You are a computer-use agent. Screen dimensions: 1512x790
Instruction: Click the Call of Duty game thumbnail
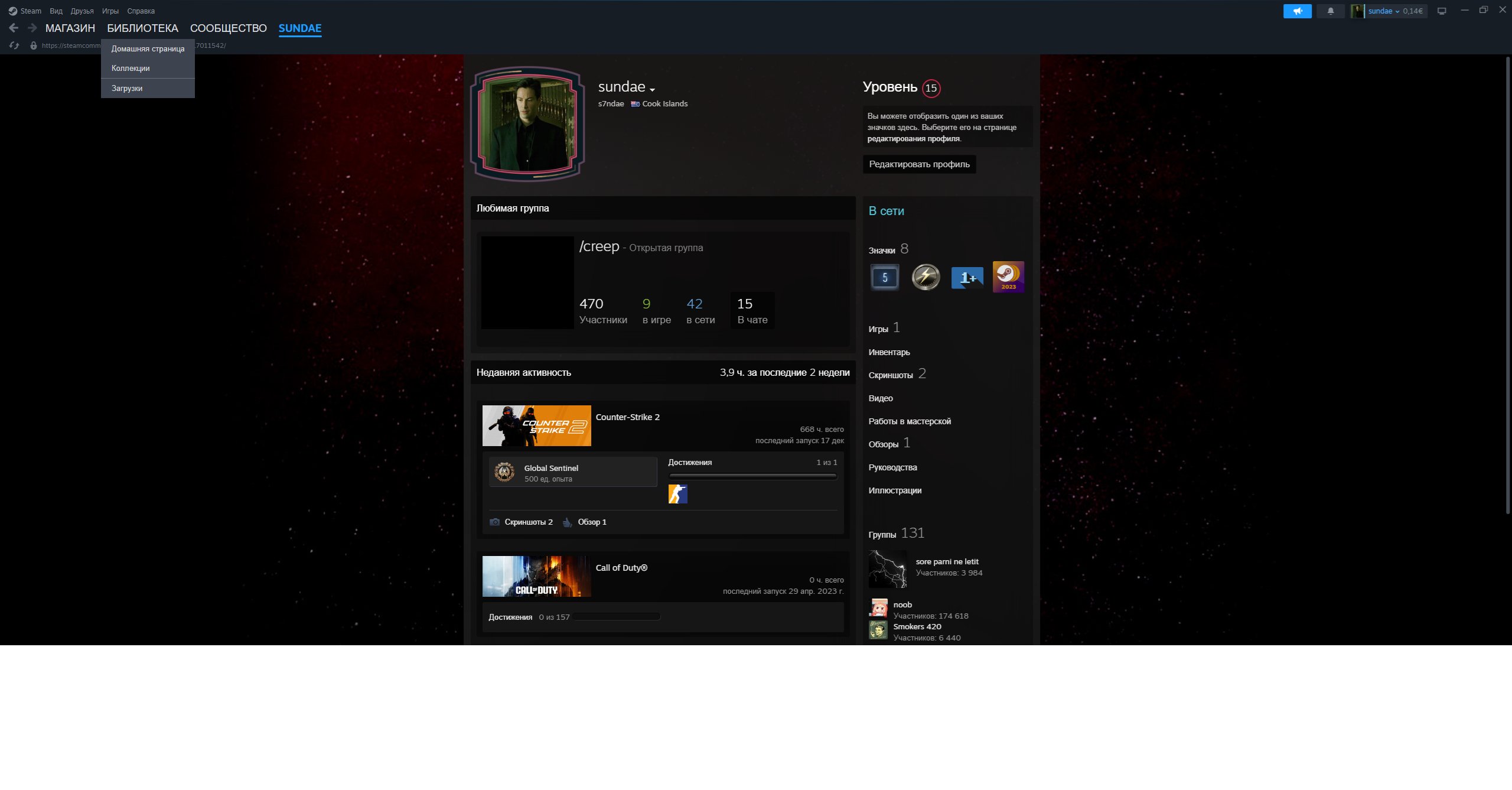point(536,576)
